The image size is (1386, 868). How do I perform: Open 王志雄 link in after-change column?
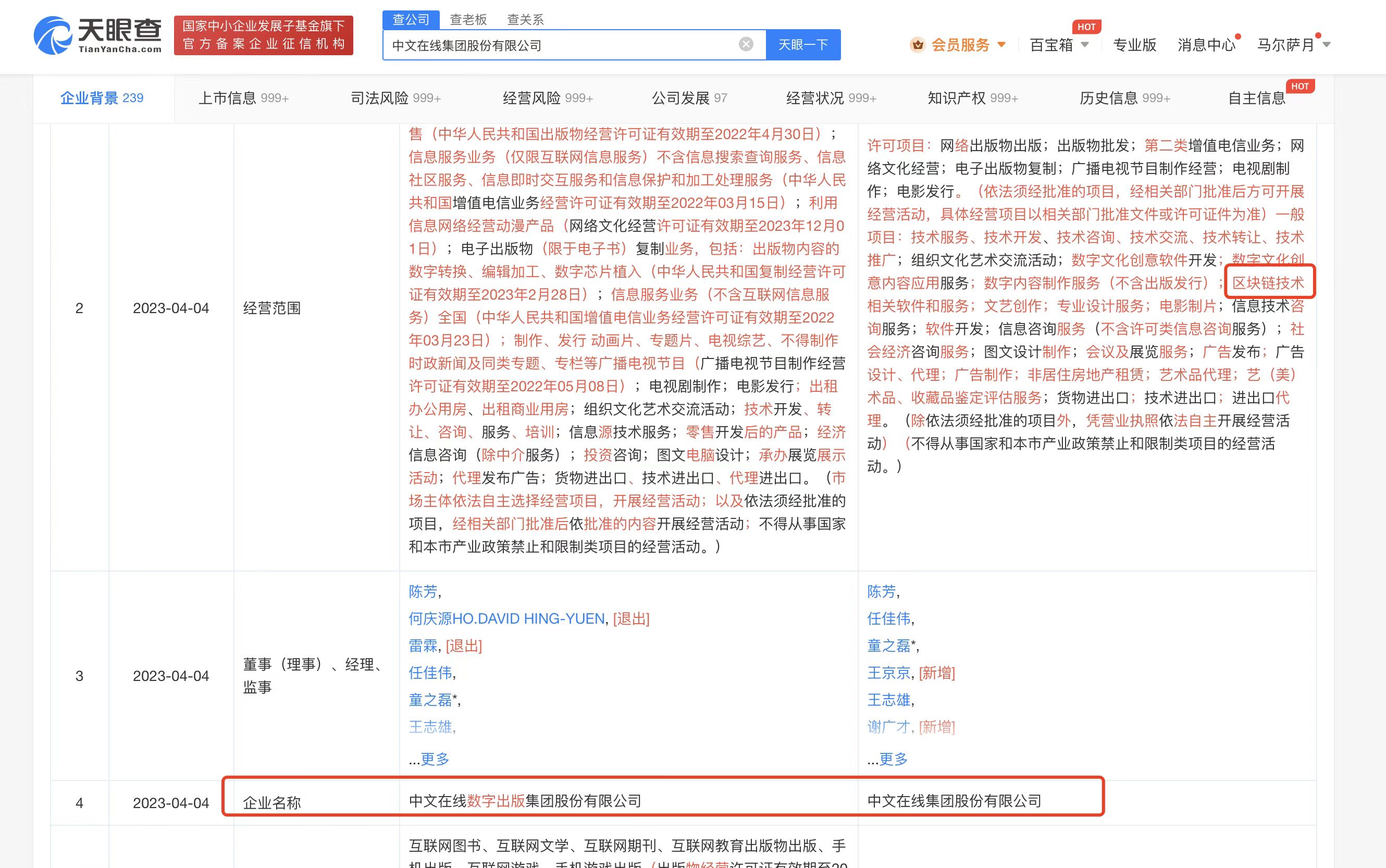click(888, 700)
